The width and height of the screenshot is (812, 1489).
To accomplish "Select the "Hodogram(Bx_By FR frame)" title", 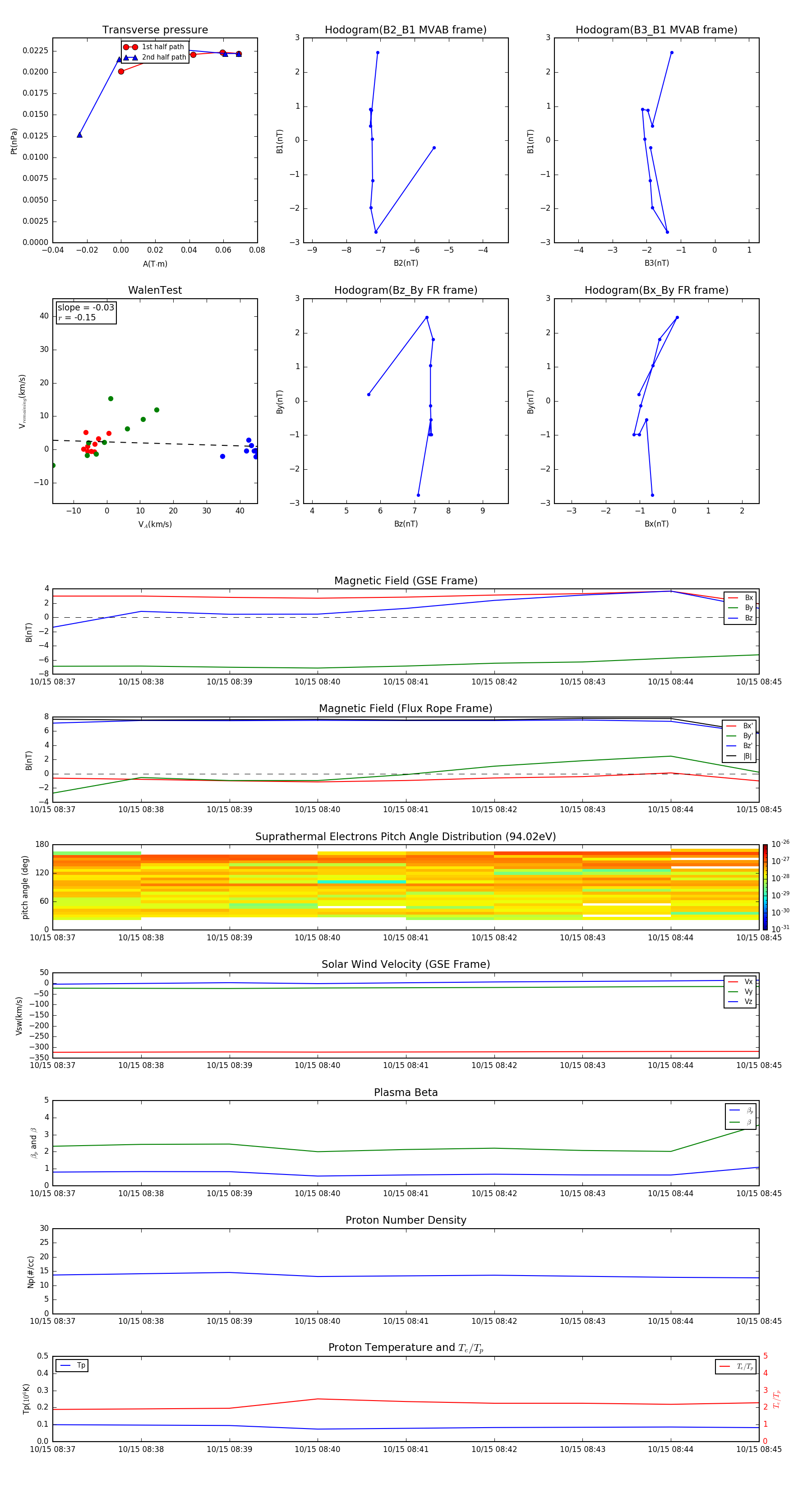I will pos(656,290).
